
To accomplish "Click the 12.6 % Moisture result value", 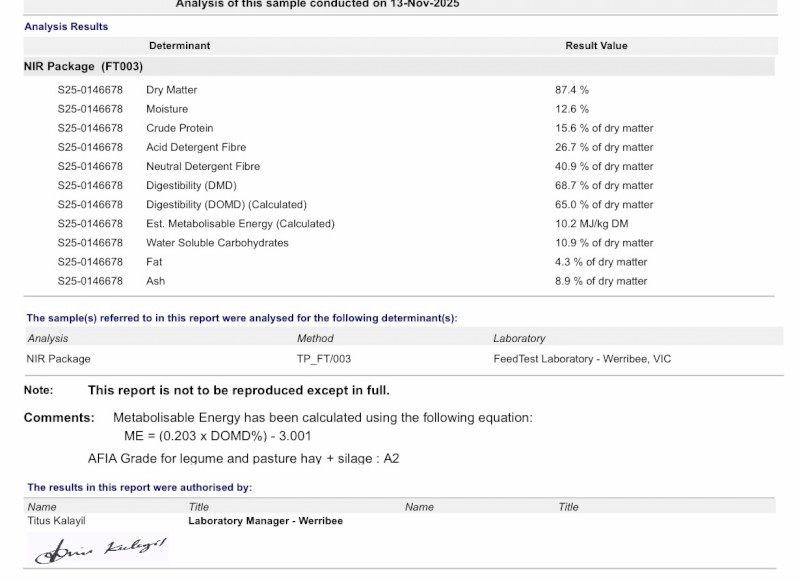I will coord(572,109).
